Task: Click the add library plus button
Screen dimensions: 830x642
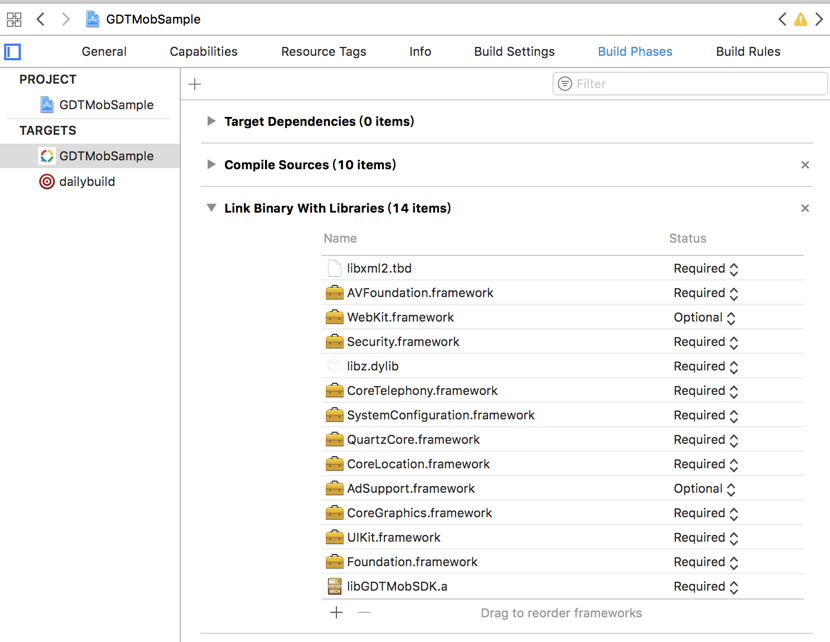Action: (x=336, y=613)
